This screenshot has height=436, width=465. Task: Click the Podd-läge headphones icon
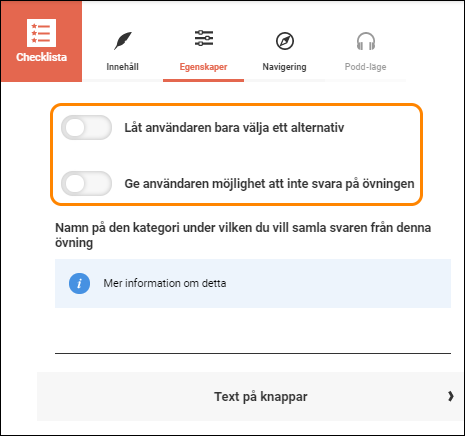[x=366, y=41]
